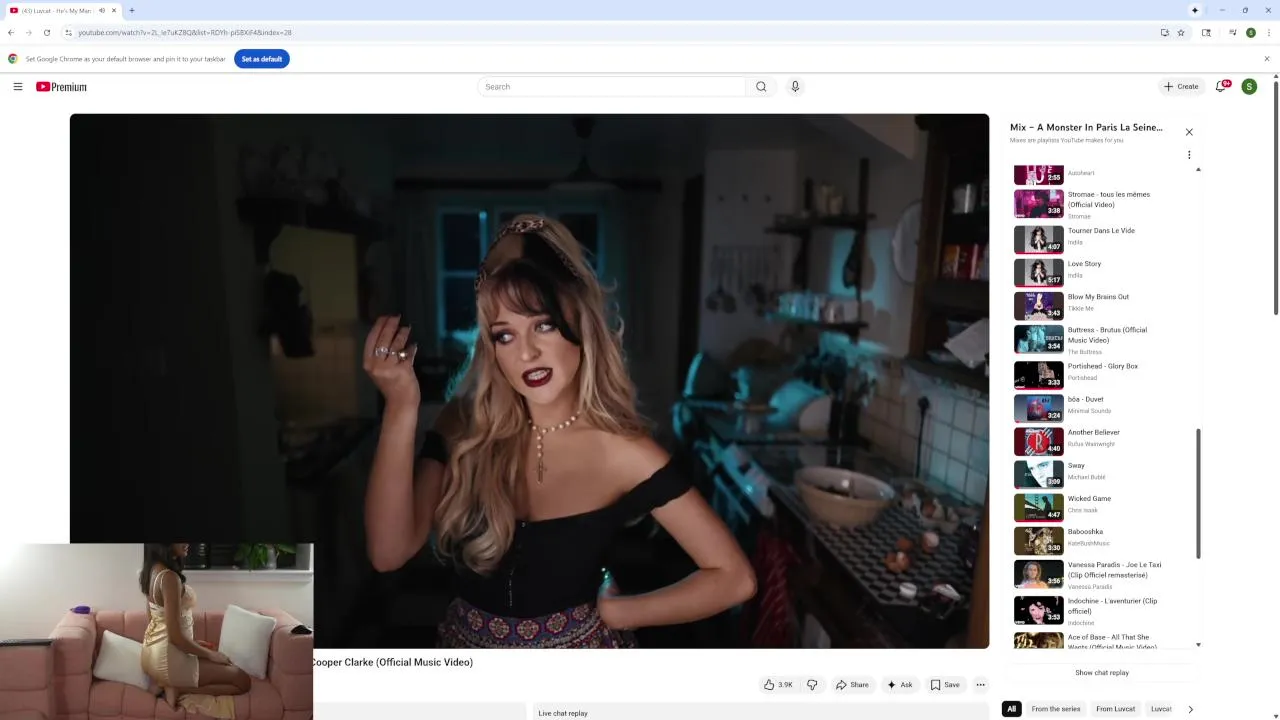Click the webcam overlay picture-in-picture
Screen dimensions: 1280x720
(x=156, y=632)
